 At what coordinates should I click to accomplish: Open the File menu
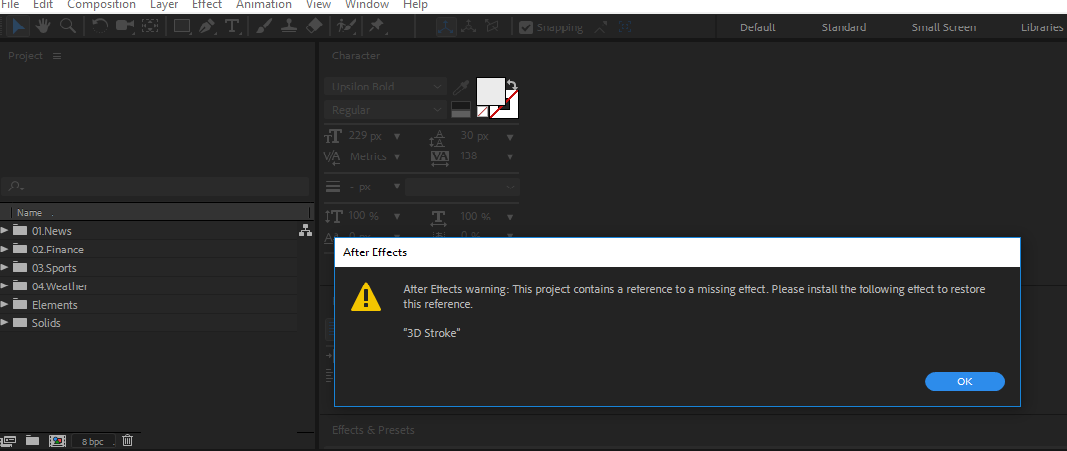tap(10, 5)
